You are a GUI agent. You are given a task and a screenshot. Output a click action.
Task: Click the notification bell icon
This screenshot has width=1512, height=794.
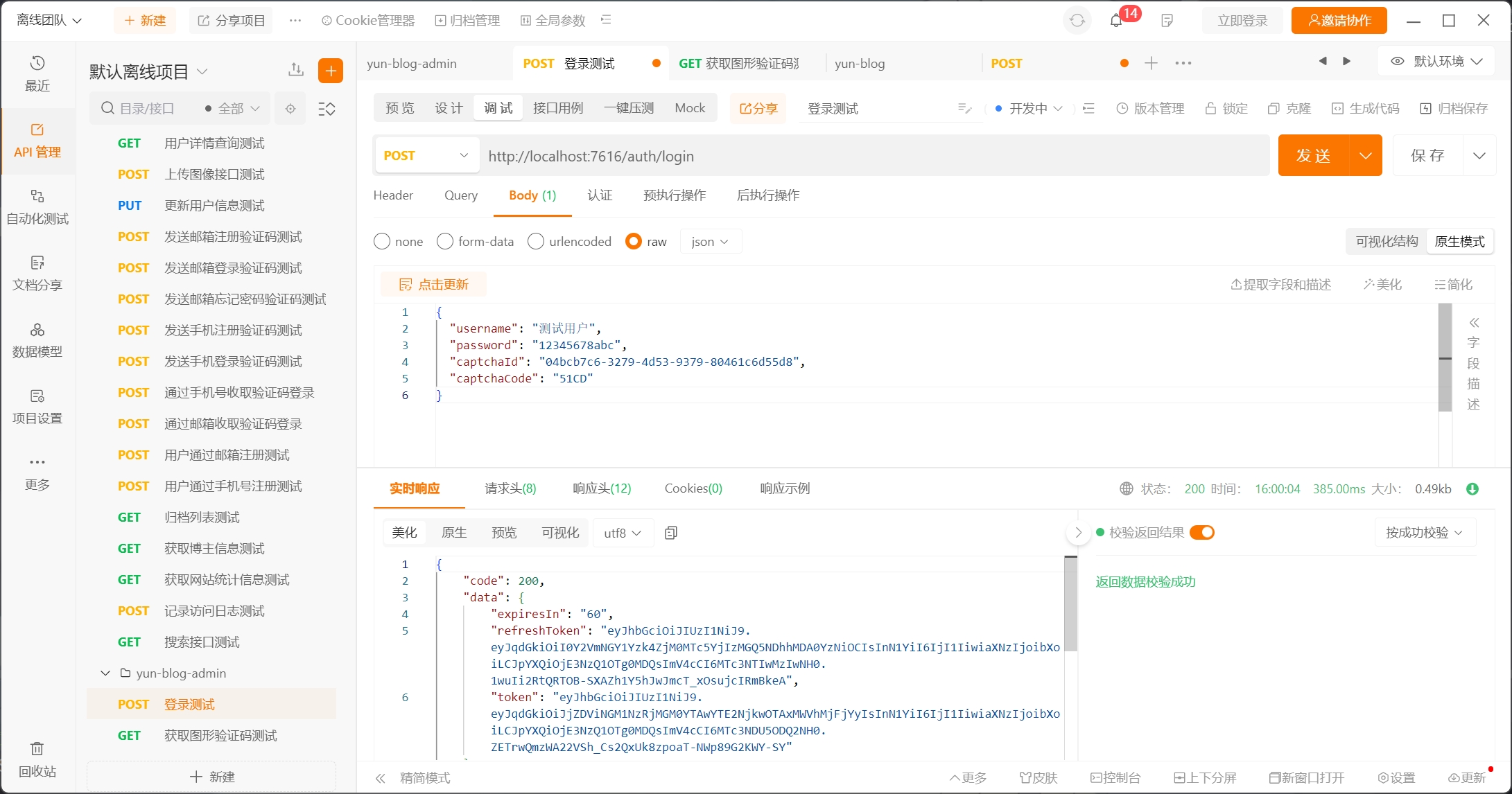tap(1116, 21)
